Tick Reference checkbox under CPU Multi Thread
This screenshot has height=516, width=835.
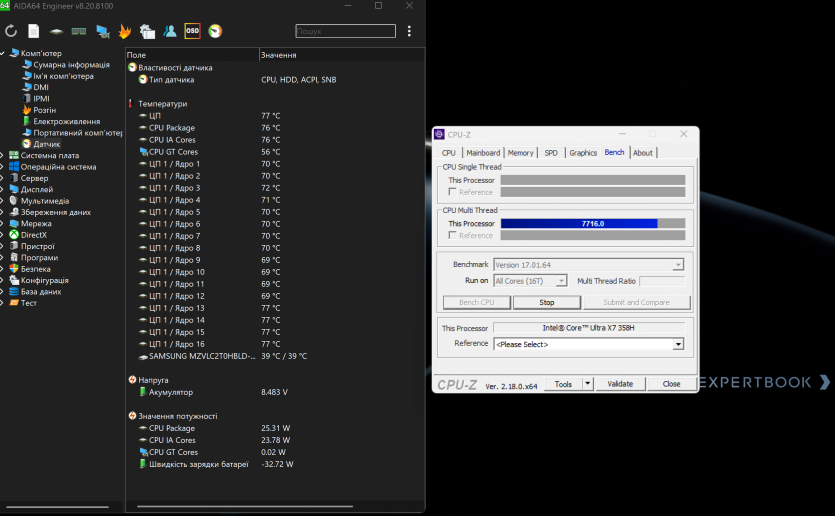coord(453,236)
